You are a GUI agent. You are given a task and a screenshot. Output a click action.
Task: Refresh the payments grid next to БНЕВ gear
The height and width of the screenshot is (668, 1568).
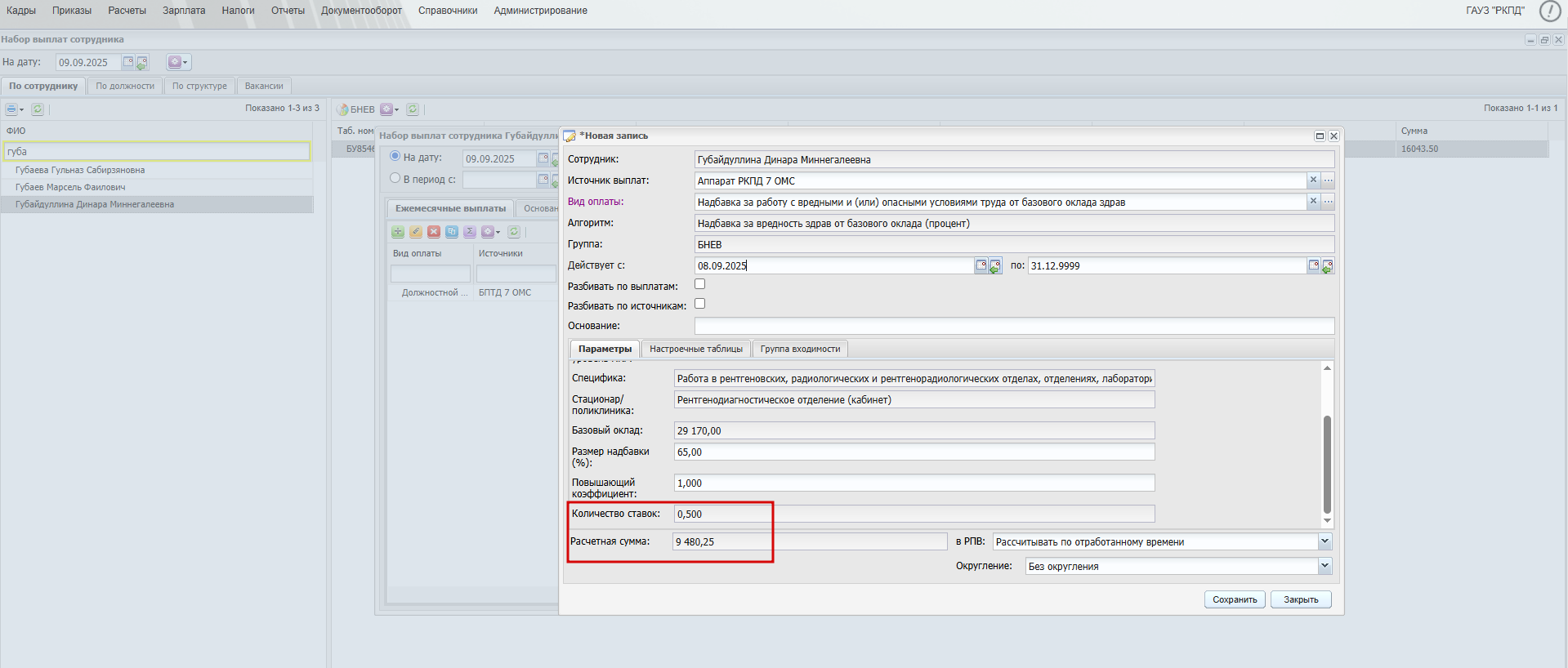tap(413, 109)
